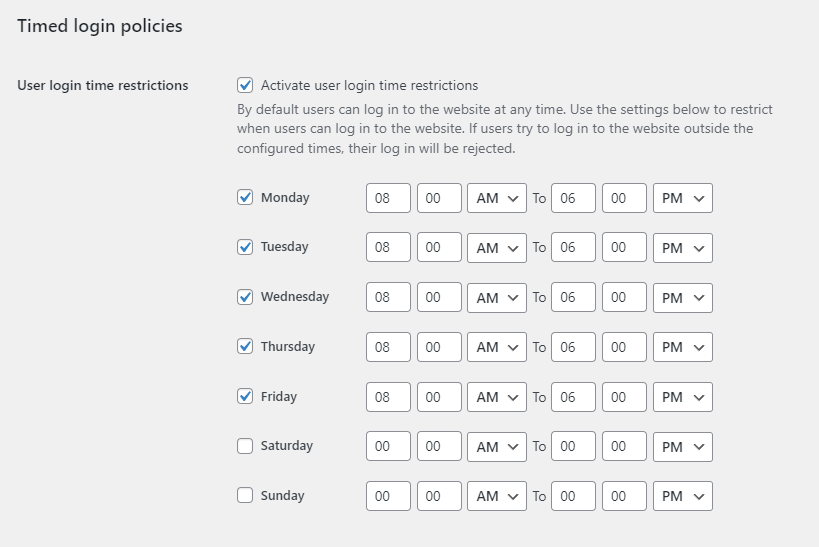The image size is (819, 547).
Task: Select Thursday start minutes field
Action: pos(439,347)
